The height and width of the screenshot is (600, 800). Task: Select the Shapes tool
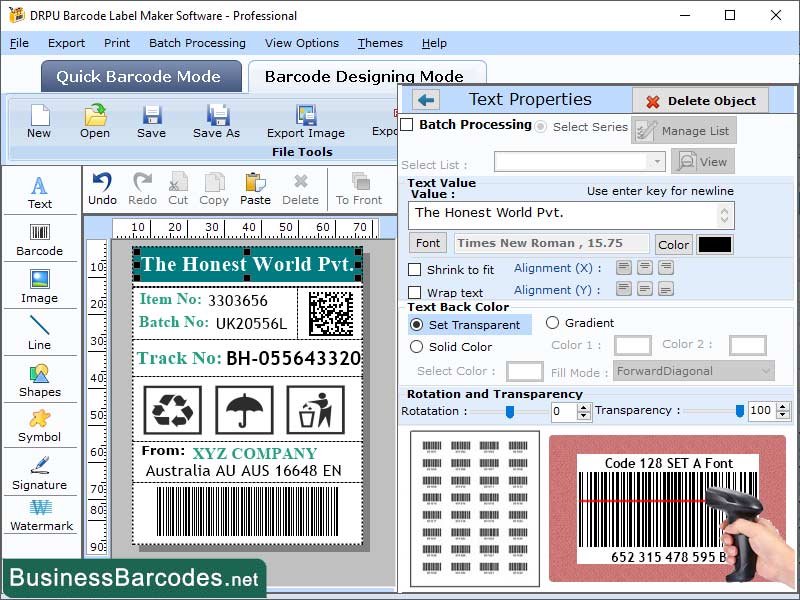tap(40, 382)
